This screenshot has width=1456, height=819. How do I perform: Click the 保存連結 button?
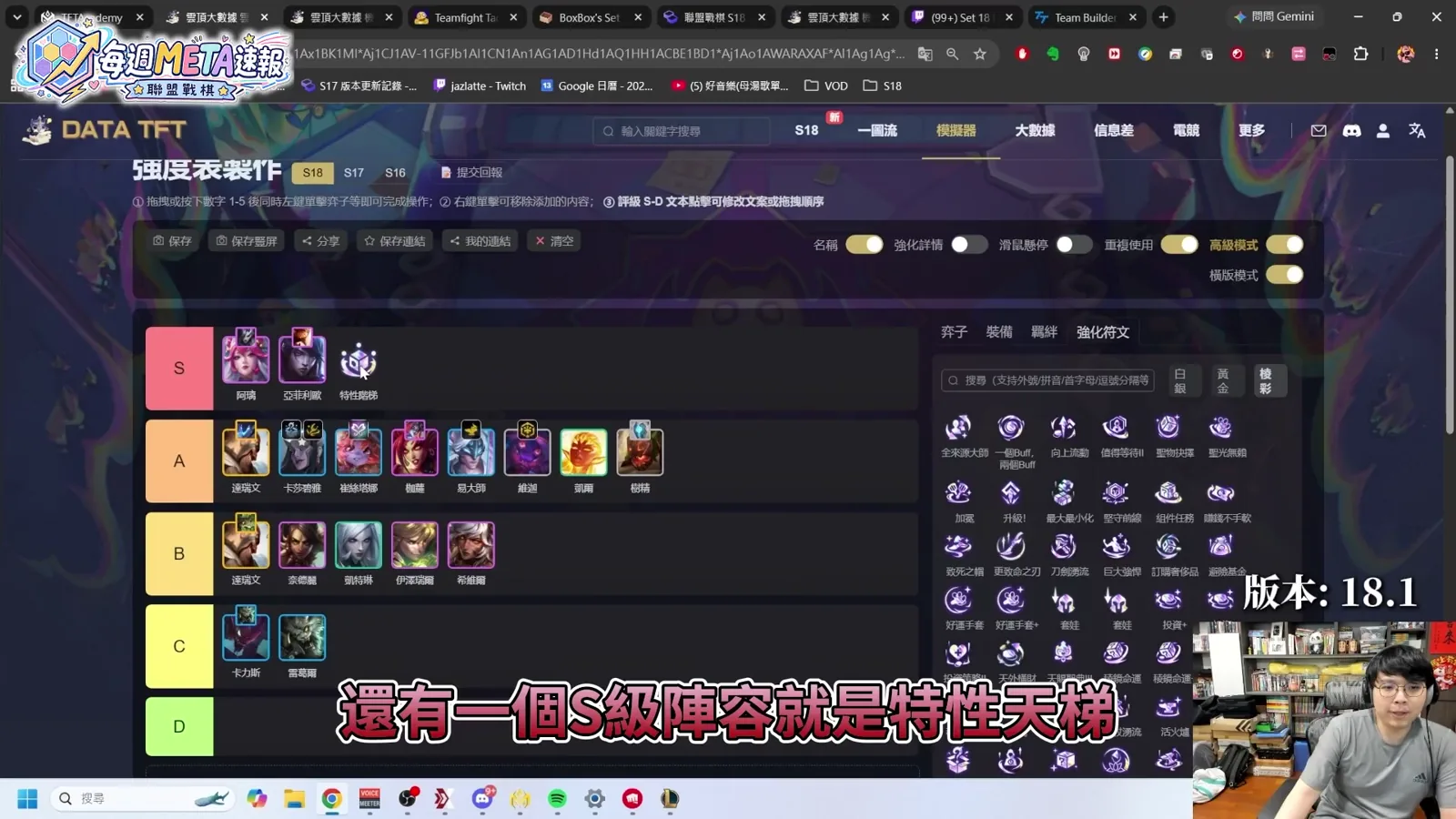[x=395, y=241]
